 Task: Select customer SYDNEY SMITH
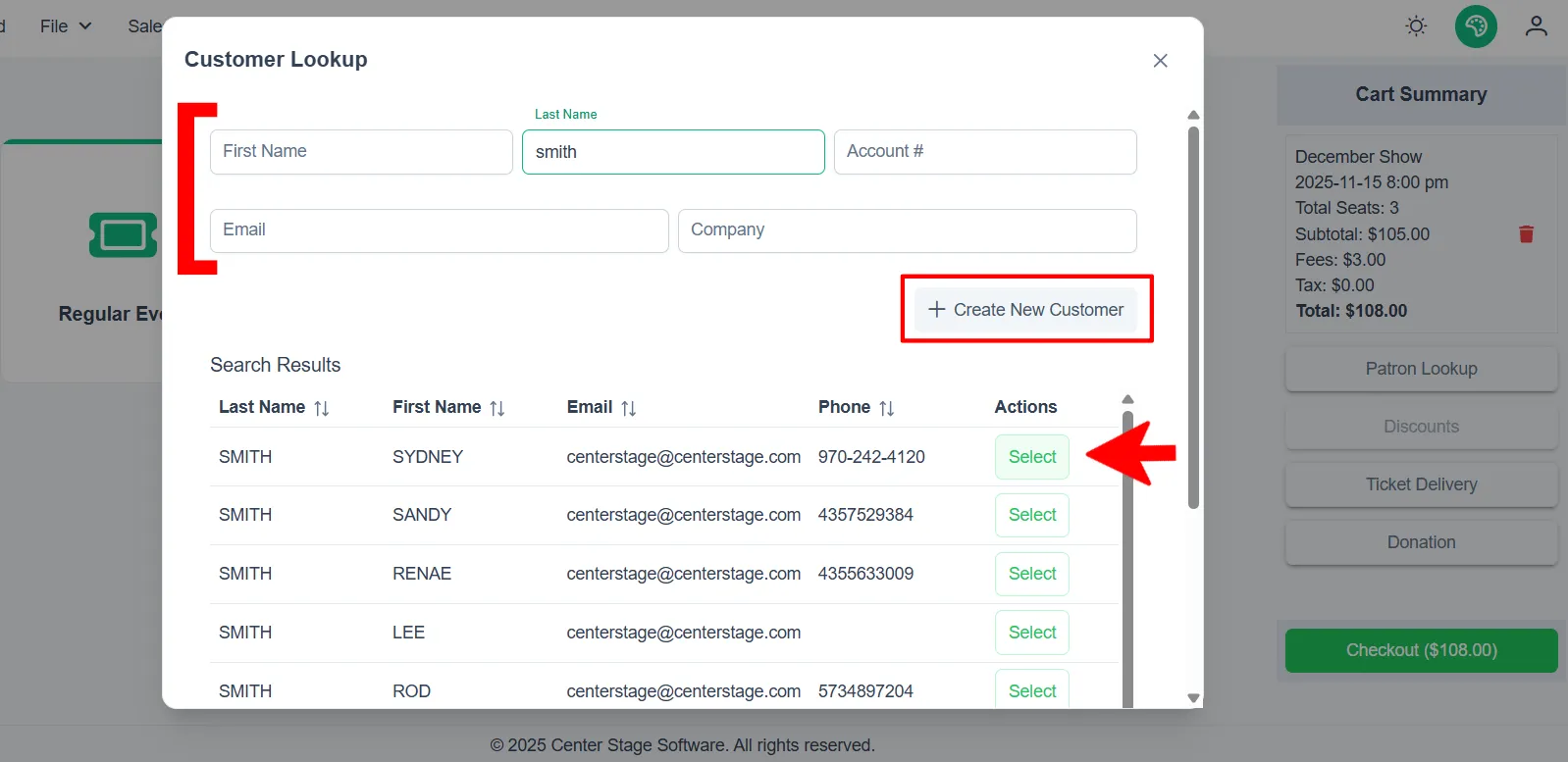tap(1032, 457)
